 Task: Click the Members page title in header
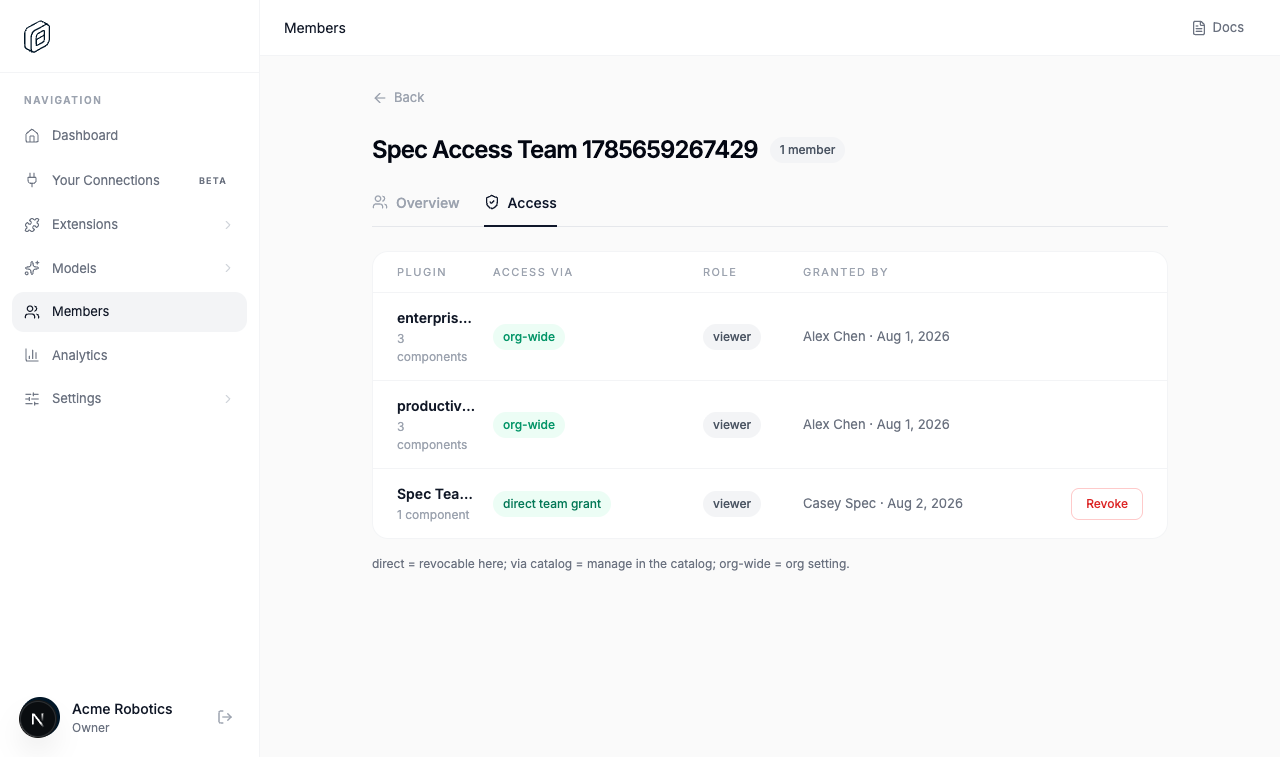coord(315,28)
